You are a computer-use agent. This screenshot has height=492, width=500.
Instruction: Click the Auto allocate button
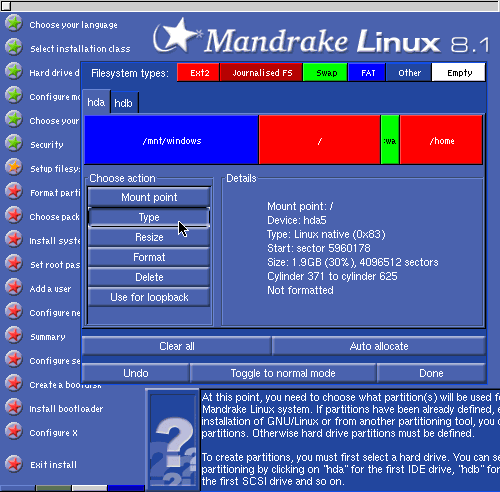point(379,346)
